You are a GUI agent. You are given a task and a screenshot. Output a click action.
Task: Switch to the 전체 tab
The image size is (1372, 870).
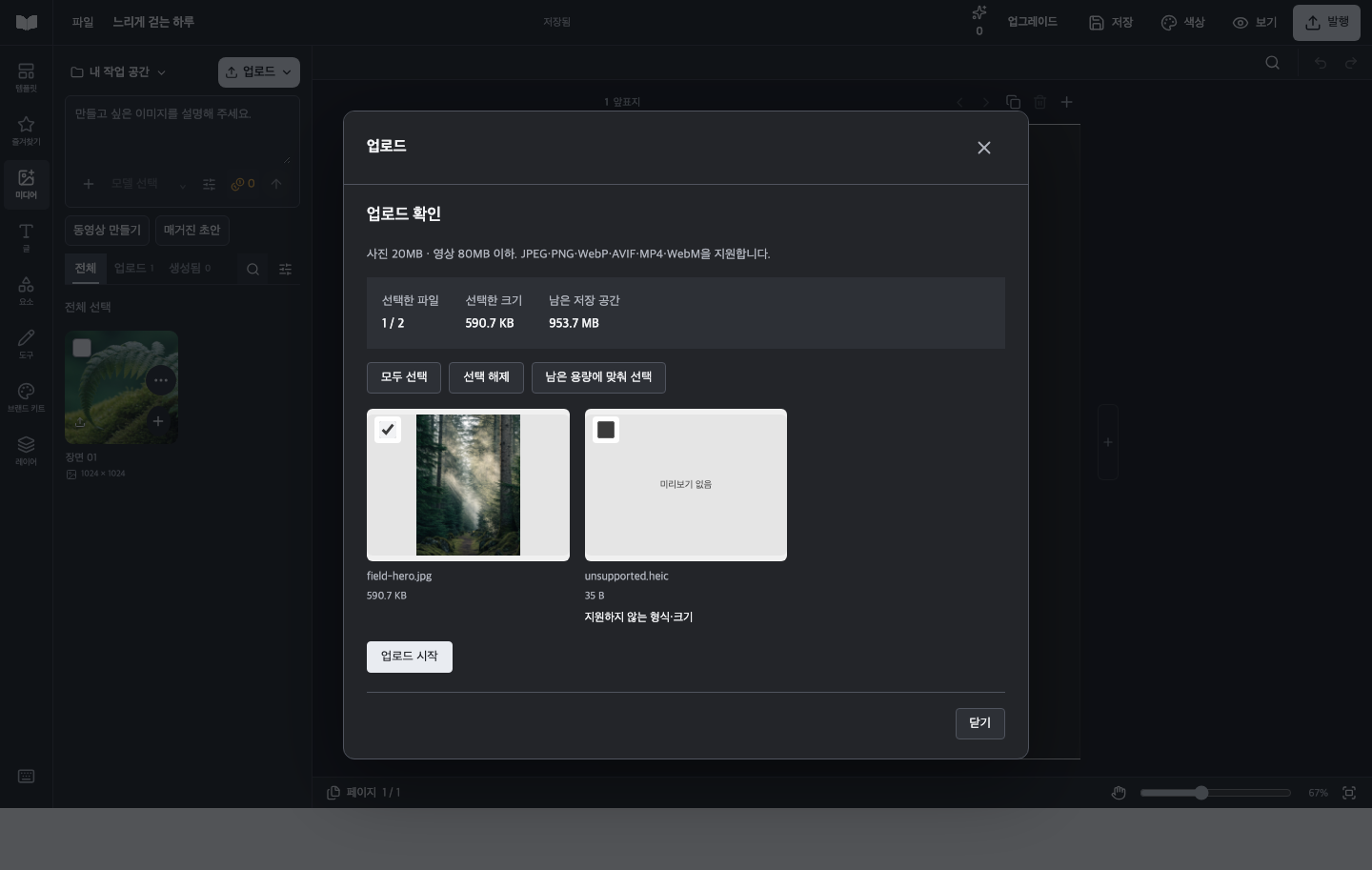(86, 269)
